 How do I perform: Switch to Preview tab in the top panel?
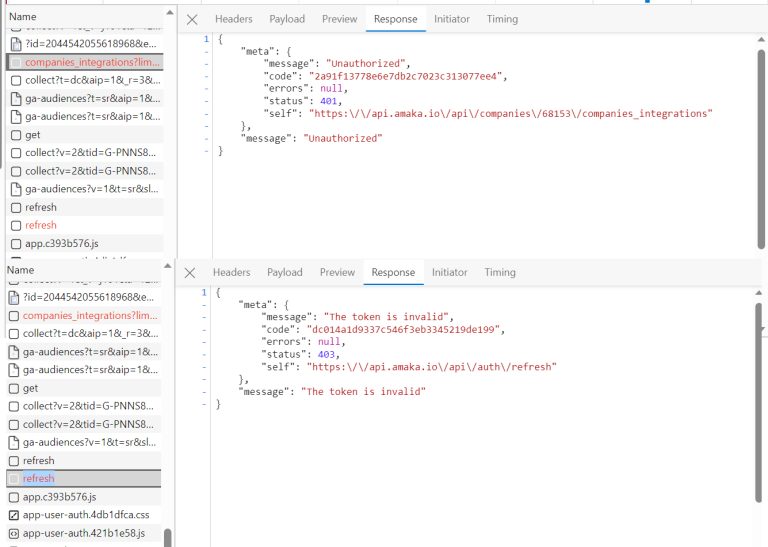point(339,19)
